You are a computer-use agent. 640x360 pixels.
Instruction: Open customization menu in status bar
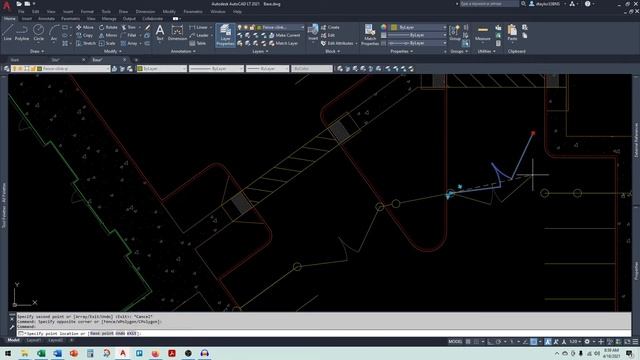[635, 342]
